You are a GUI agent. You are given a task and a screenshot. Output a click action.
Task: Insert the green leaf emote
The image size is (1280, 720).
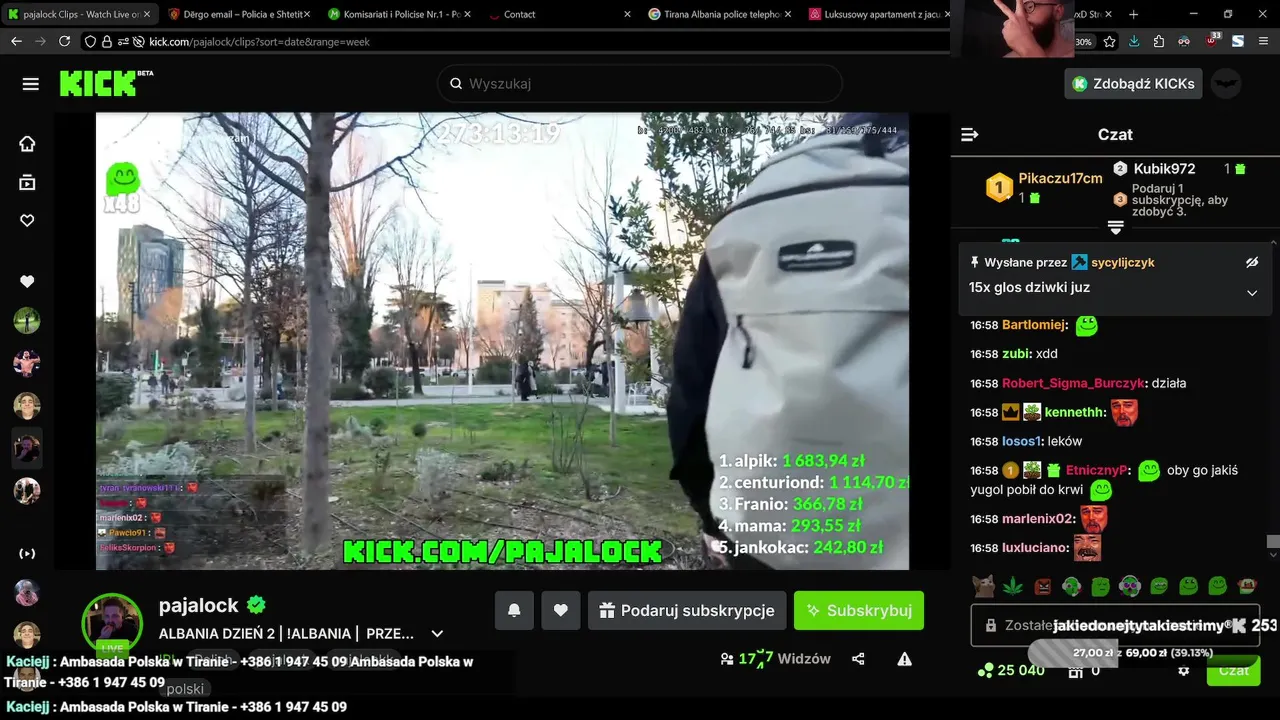pyautogui.click(x=1013, y=585)
